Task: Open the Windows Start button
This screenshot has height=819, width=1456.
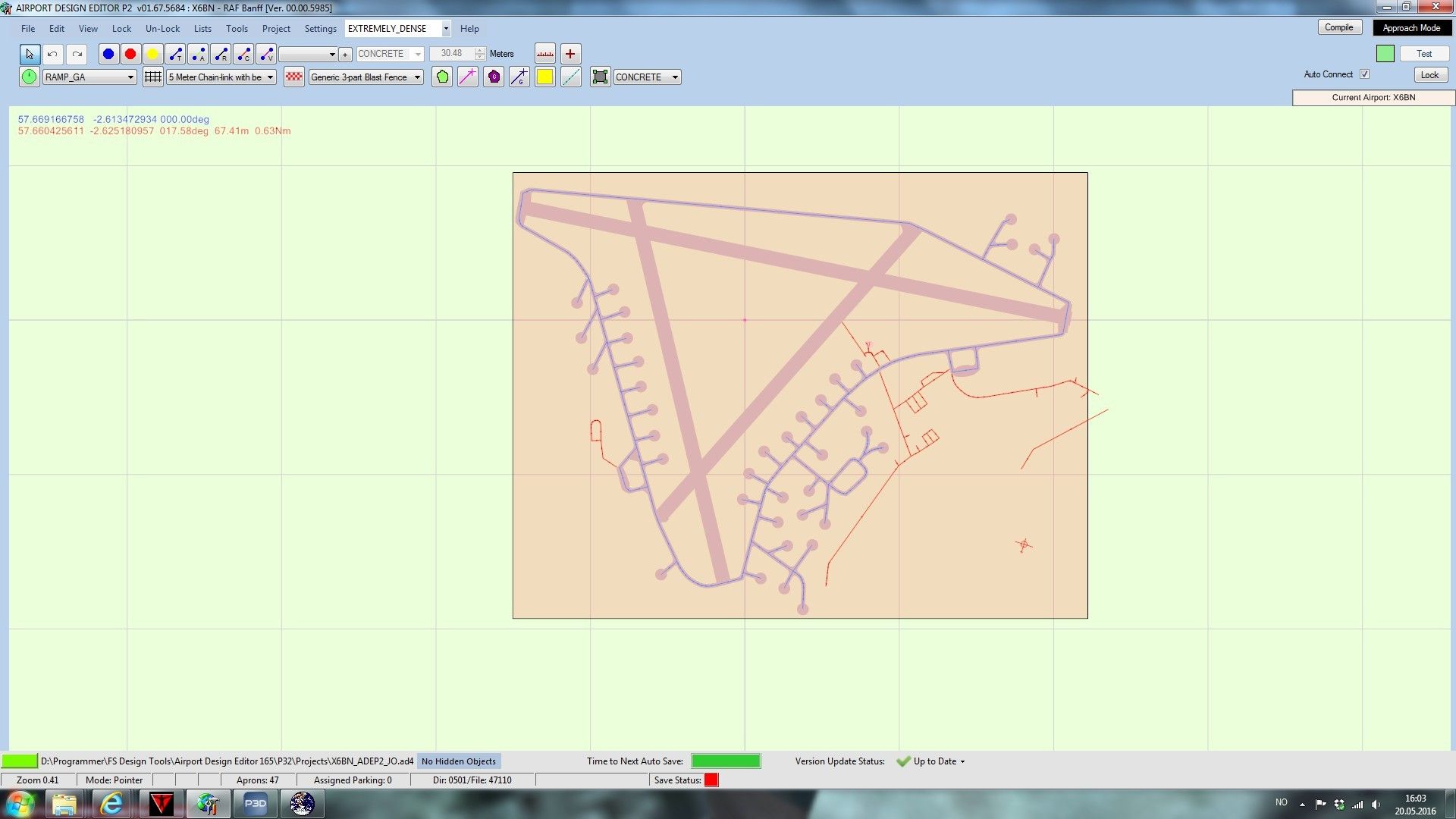Action: click(x=20, y=804)
